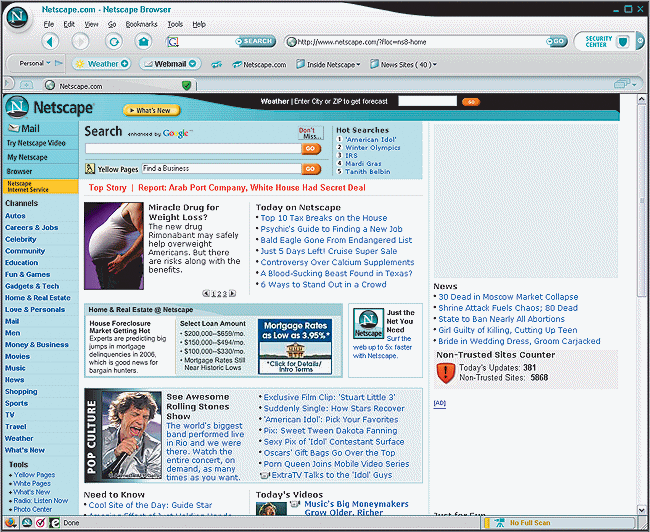Click the Rolling Stones singer photo

point(131,435)
